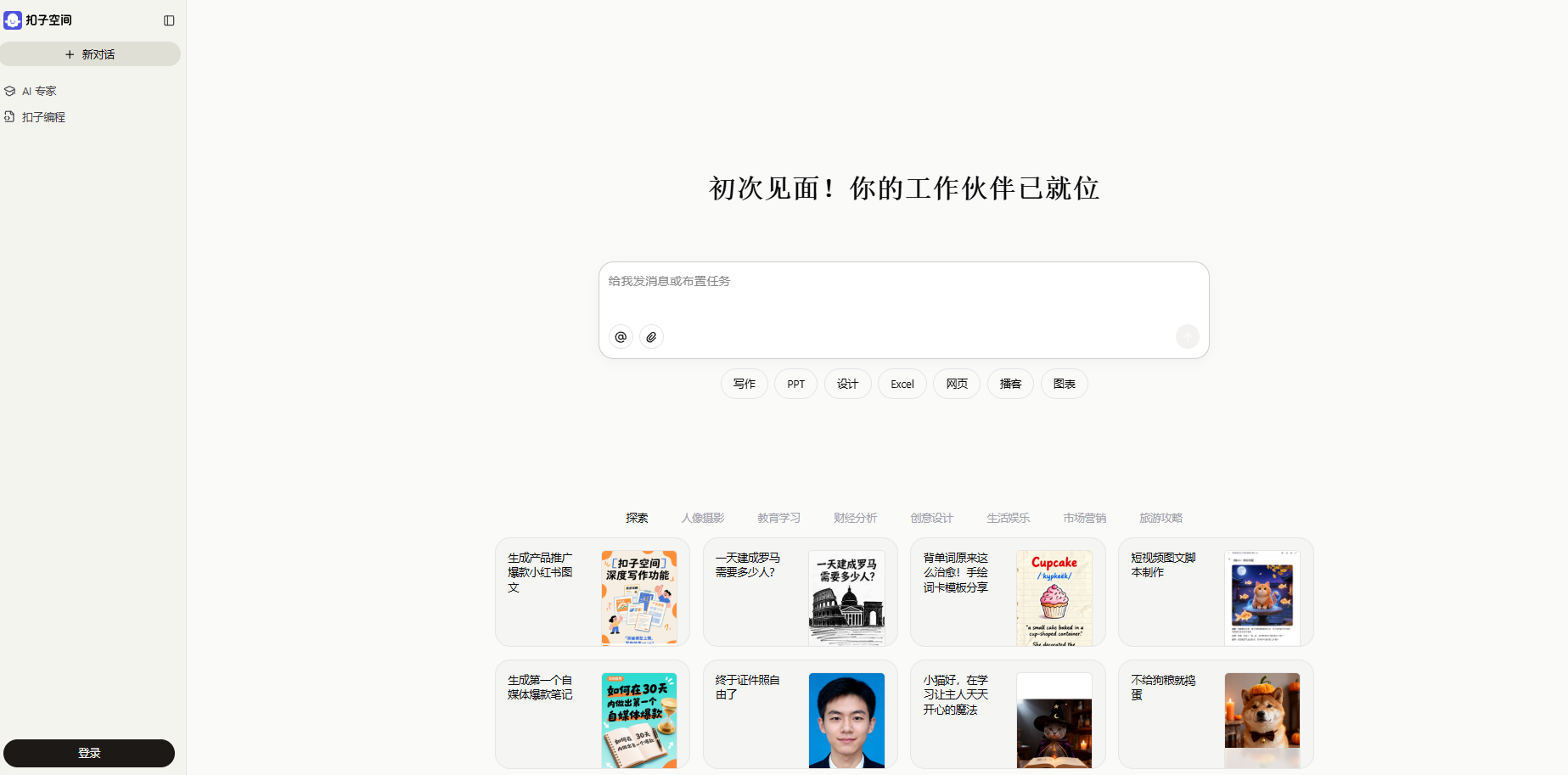
Task: Open the 终于证件照自由了 example card
Action: pos(799,714)
